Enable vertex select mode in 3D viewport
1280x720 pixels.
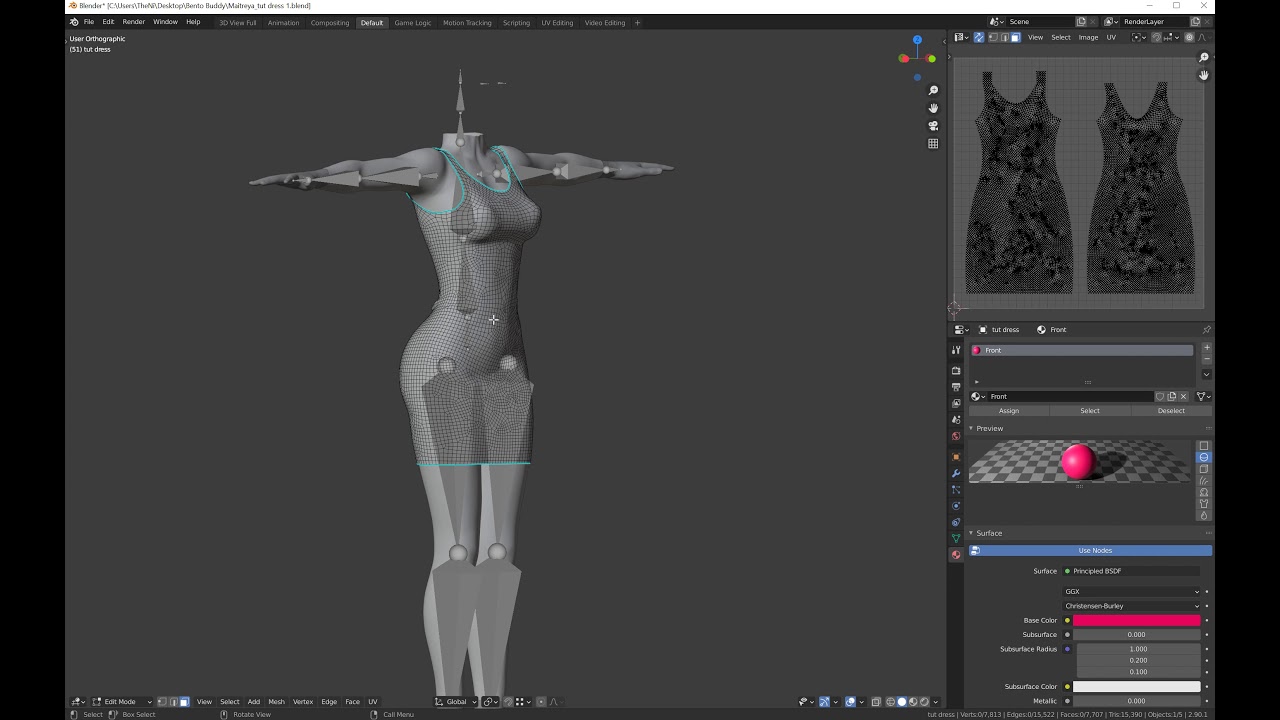click(162, 702)
